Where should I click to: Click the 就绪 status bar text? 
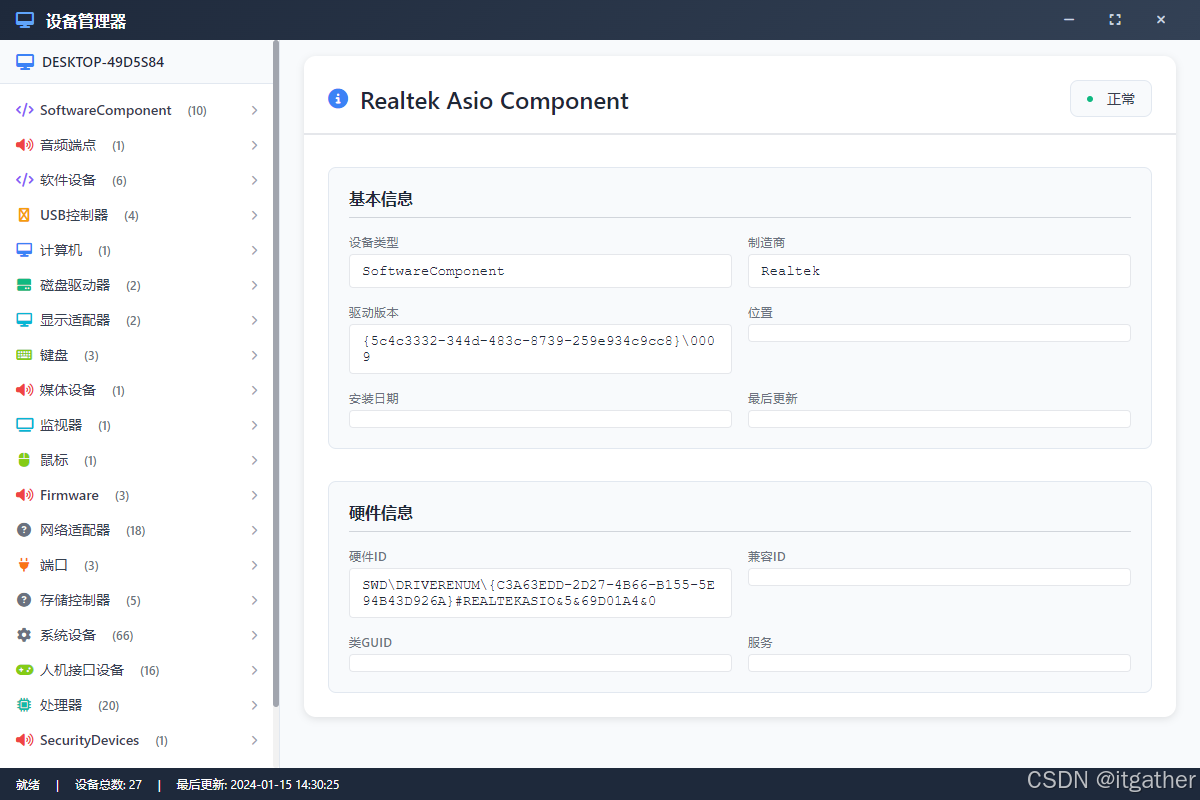pyautogui.click(x=28, y=785)
